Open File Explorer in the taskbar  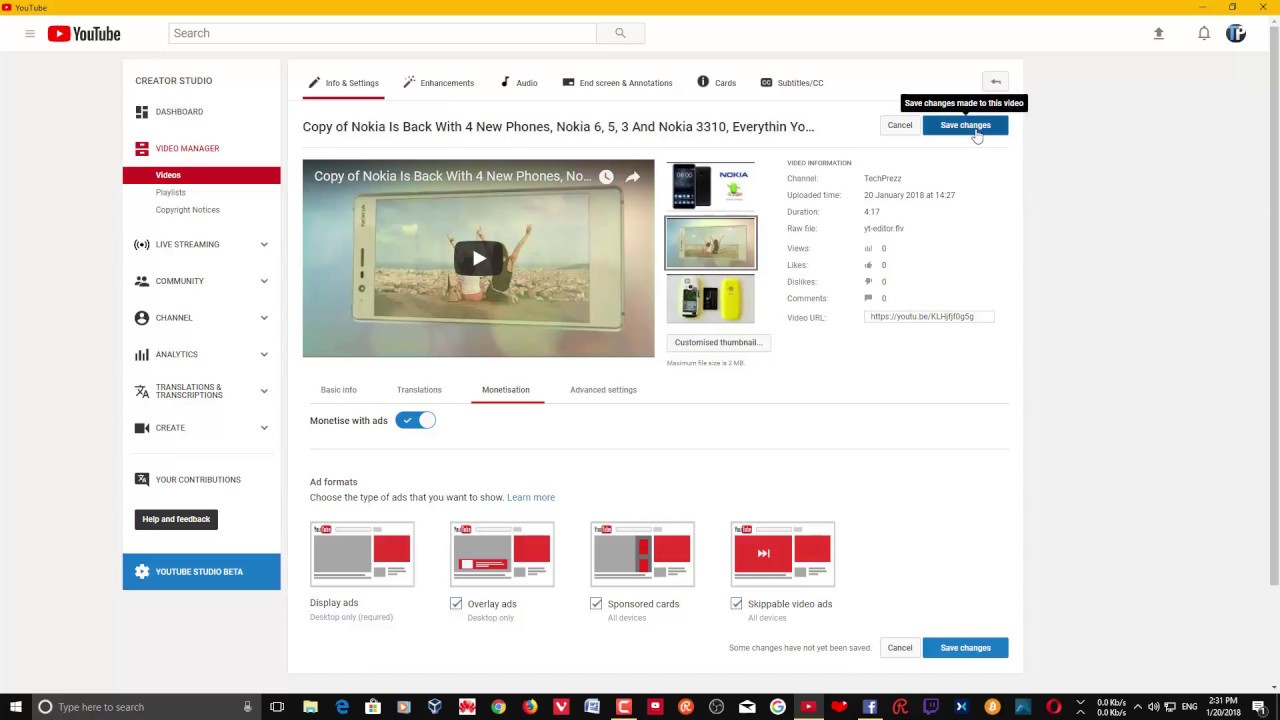point(311,707)
